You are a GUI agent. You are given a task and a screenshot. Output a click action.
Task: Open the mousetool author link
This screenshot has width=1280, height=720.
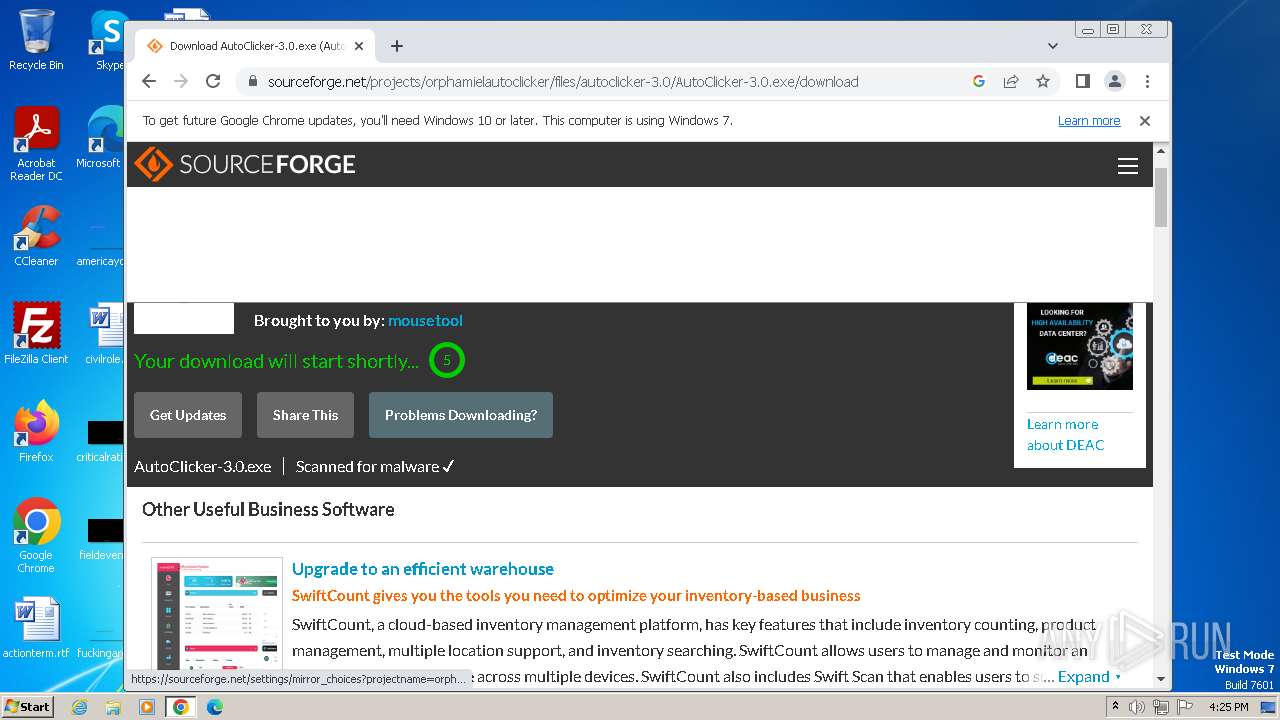425,321
